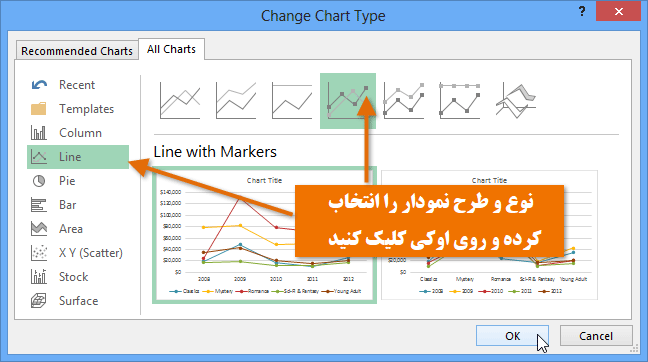The image size is (648, 362).
Task: Click the Templates folder icon
Action: pos(39,109)
